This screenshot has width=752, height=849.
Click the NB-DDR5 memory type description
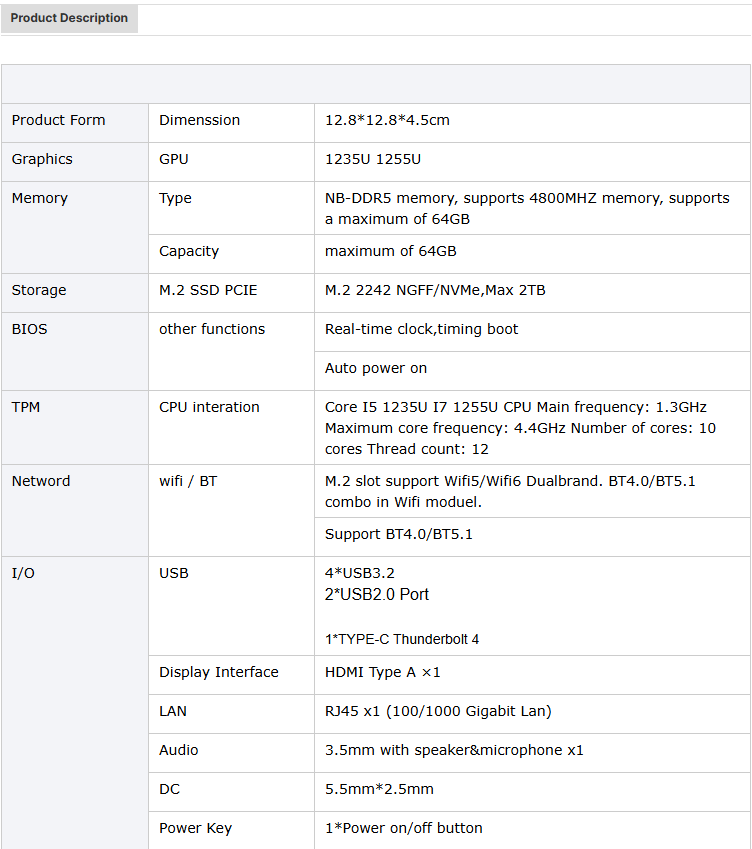(x=527, y=208)
